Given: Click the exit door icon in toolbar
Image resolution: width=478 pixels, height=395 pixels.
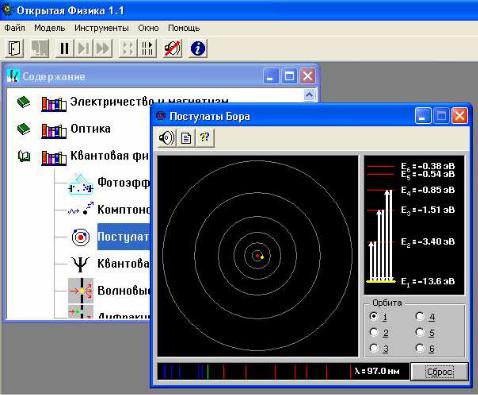Looking at the screenshot, I should 15,49.
